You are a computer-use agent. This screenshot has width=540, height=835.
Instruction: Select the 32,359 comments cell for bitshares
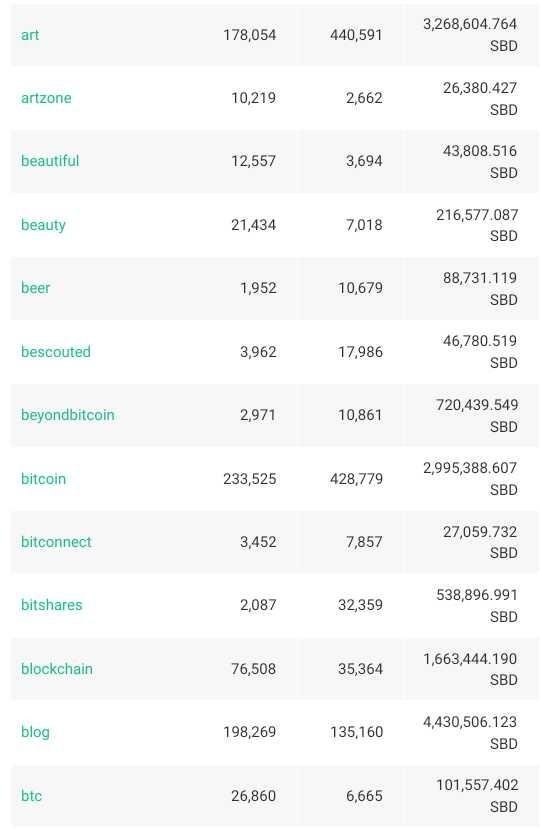click(361, 605)
